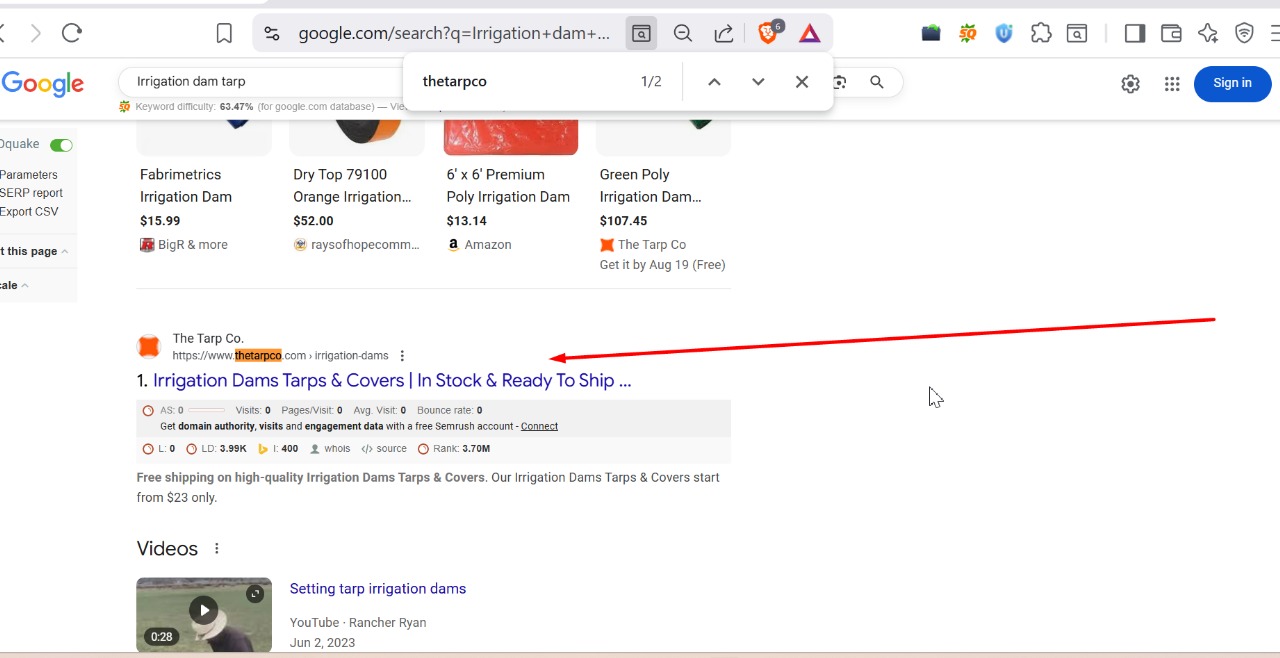Close the find-in-page bar

[x=802, y=82]
